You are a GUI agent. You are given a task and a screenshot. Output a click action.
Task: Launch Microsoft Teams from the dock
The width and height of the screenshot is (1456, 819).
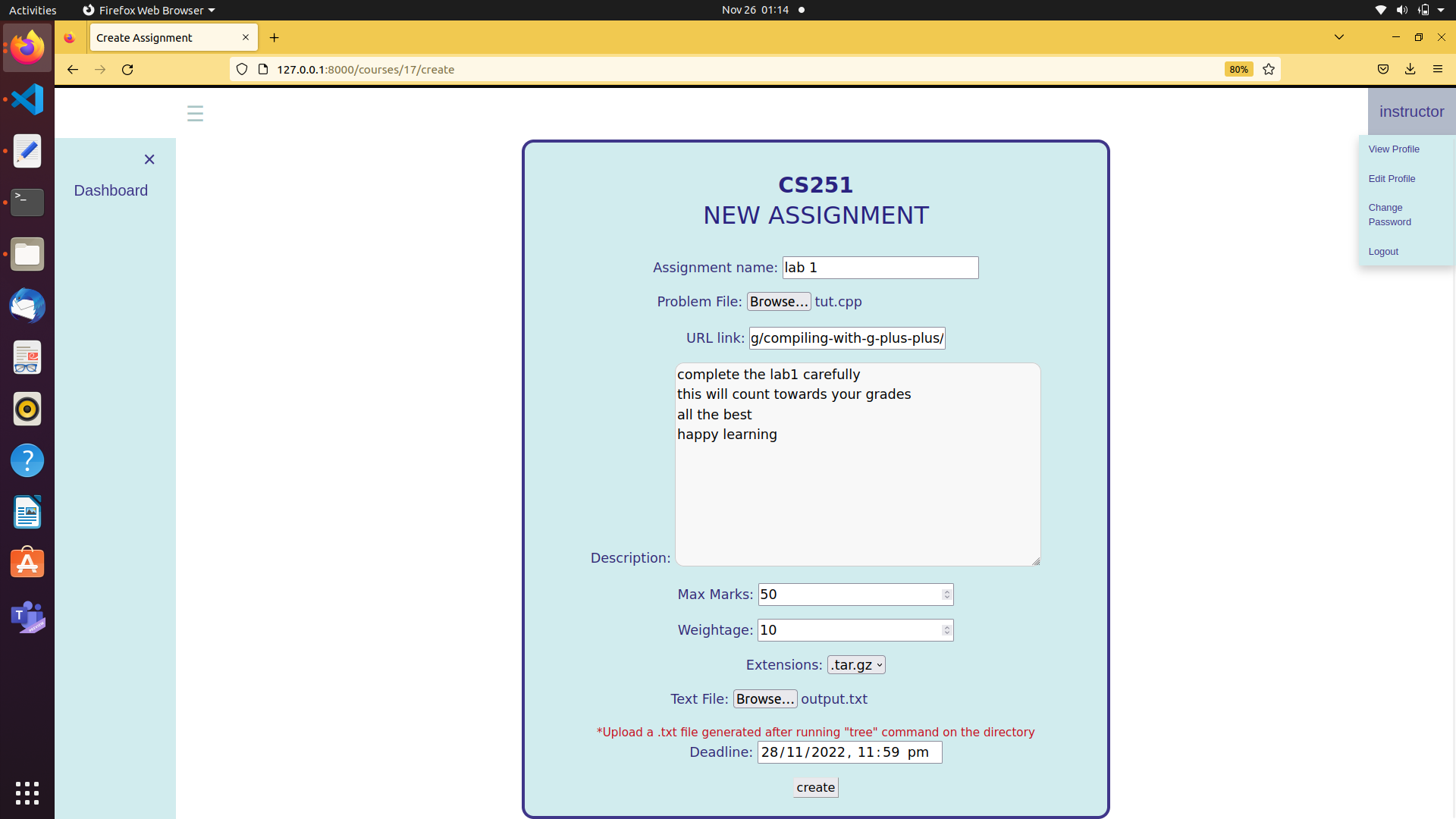point(27,617)
